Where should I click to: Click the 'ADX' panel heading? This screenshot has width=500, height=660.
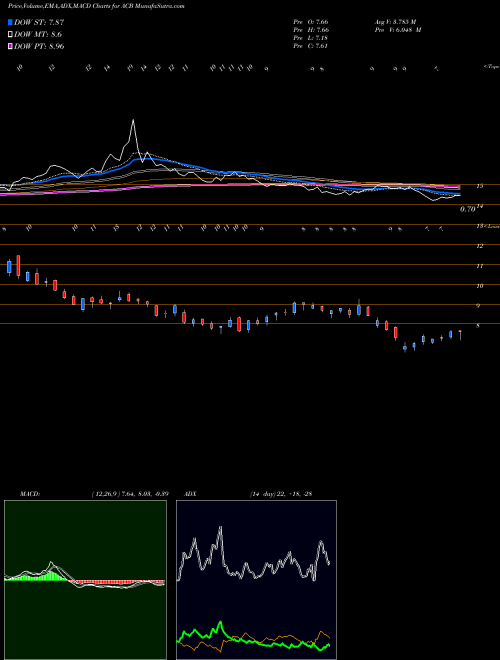pyautogui.click(x=190, y=494)
